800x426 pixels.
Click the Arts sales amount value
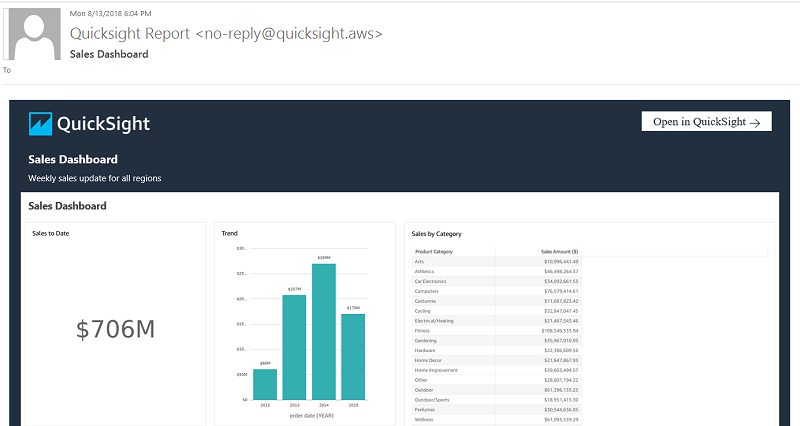point(561,262)
